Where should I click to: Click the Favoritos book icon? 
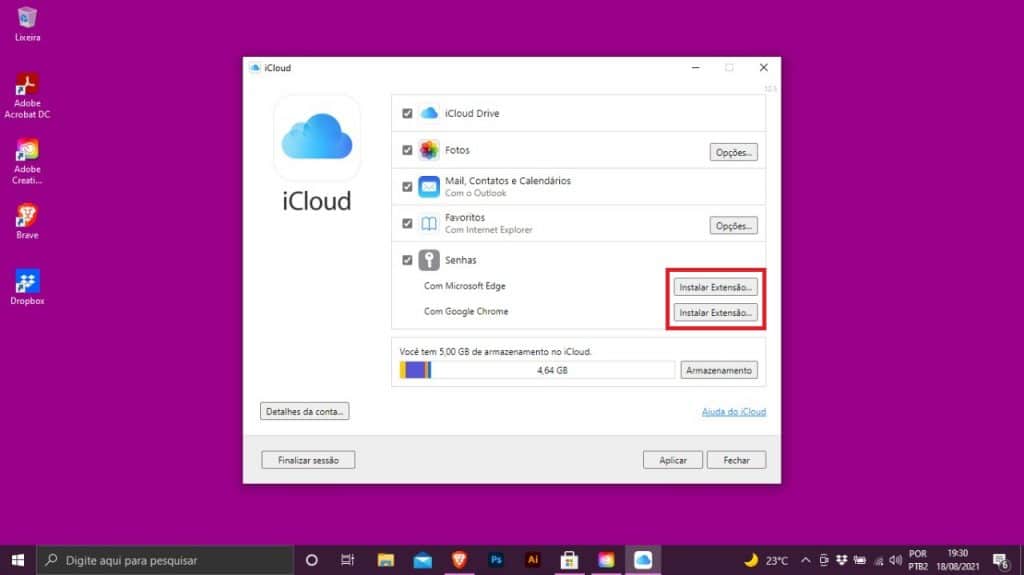click(429, 223)
